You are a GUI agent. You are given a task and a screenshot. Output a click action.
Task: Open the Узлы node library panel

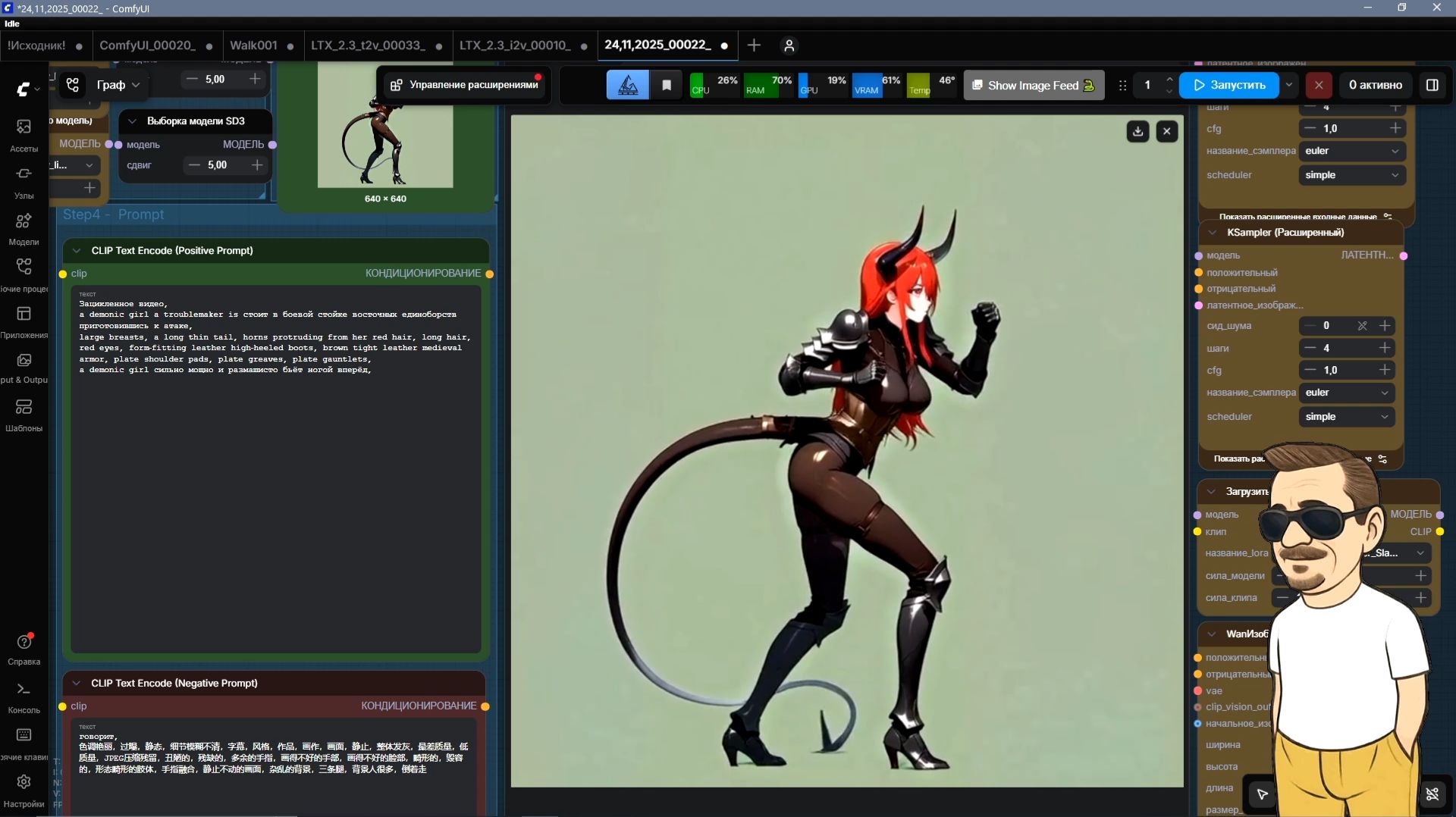(24, 181)
